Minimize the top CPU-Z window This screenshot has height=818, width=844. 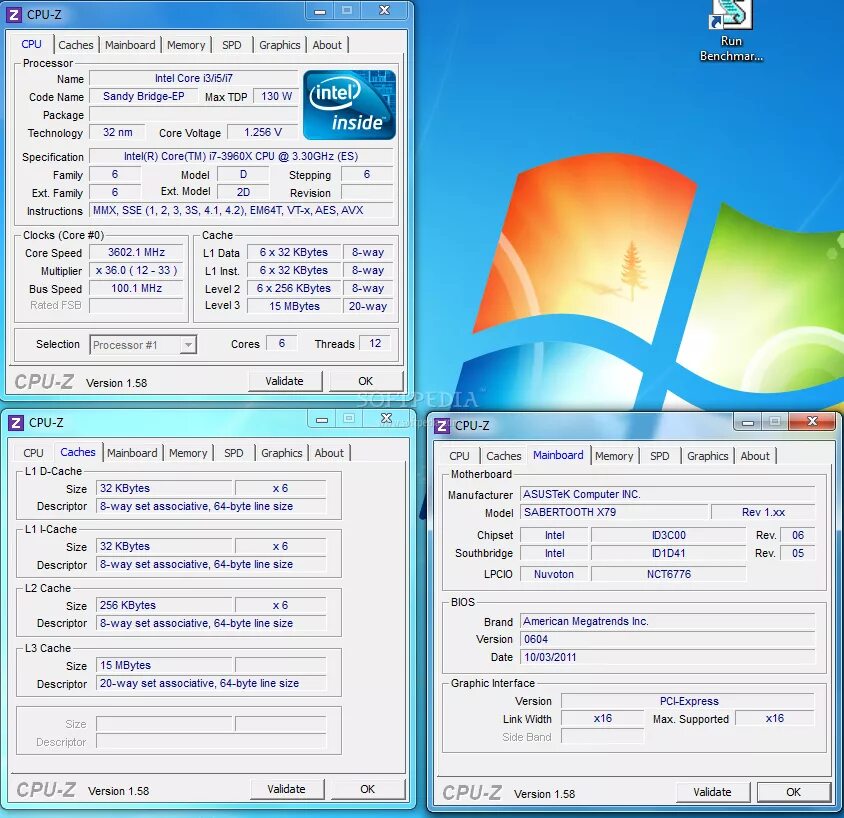point(320,11)
